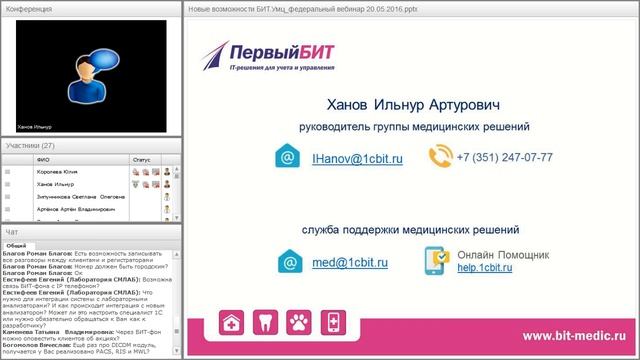Open the www.bit-medic.ru website link
The image size is (640, 360).
(x=574, y=336)
